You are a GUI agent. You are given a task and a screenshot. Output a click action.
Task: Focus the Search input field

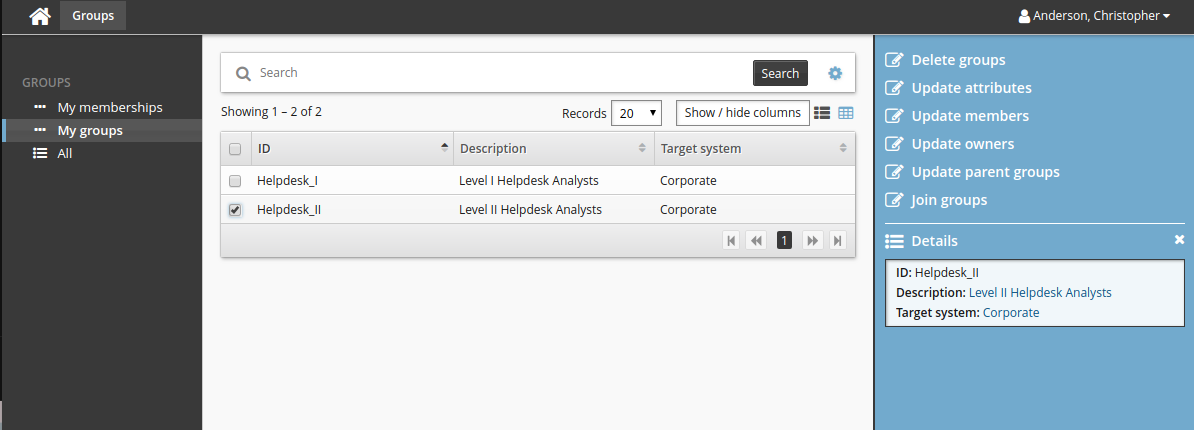coord(503,72)
